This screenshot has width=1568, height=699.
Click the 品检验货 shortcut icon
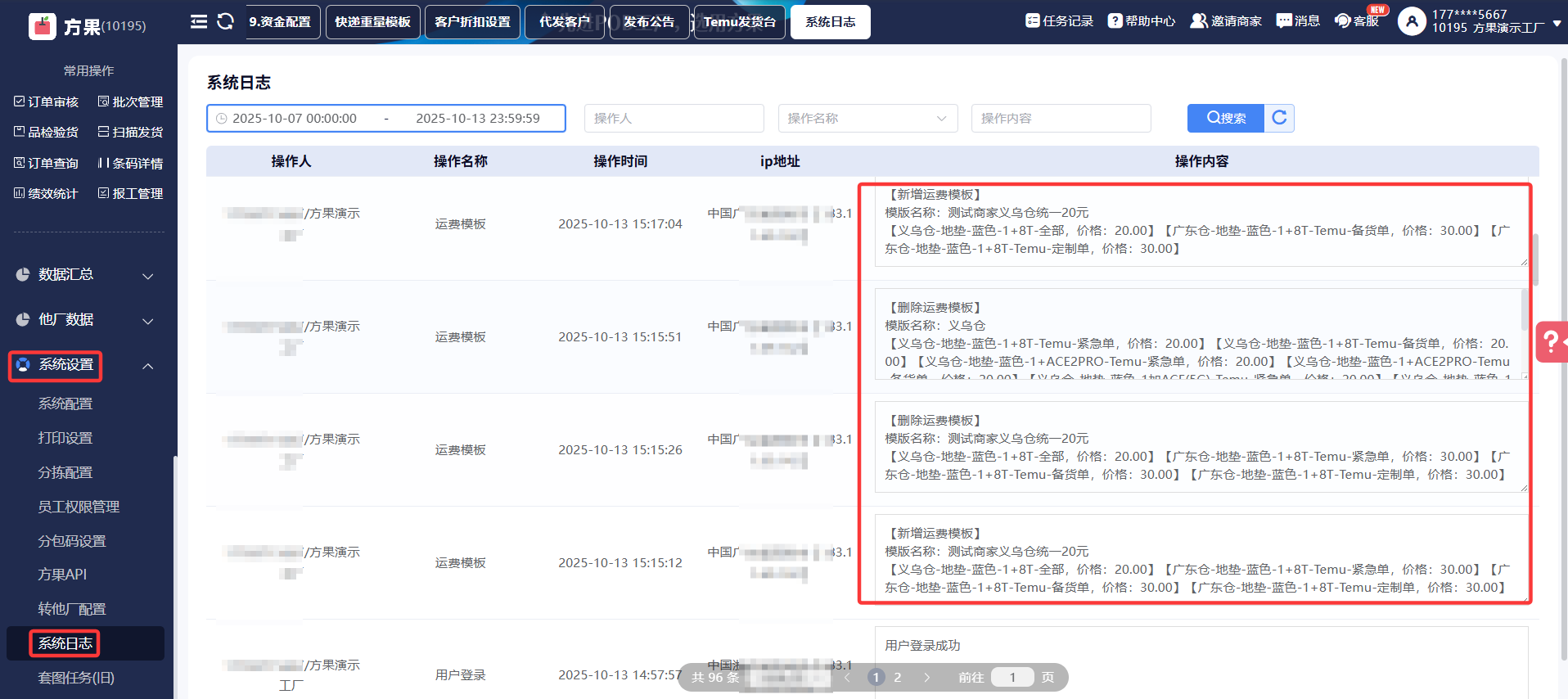coord(20,132)
